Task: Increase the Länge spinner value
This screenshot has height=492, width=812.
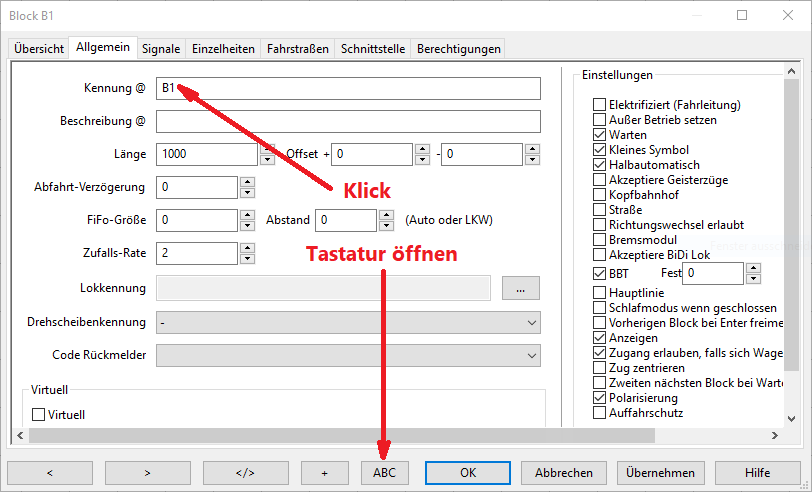Action: click(x=267, y=149)
